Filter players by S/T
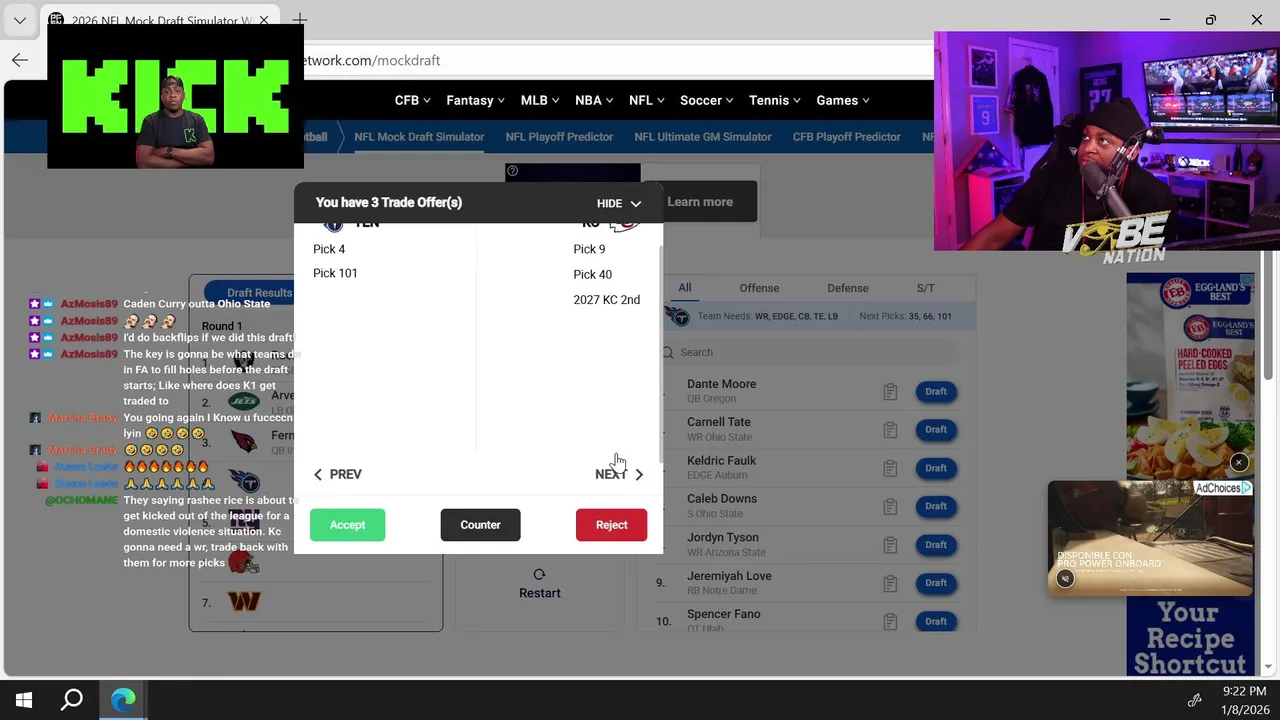 pyautogui.click(x=926, y=288)
